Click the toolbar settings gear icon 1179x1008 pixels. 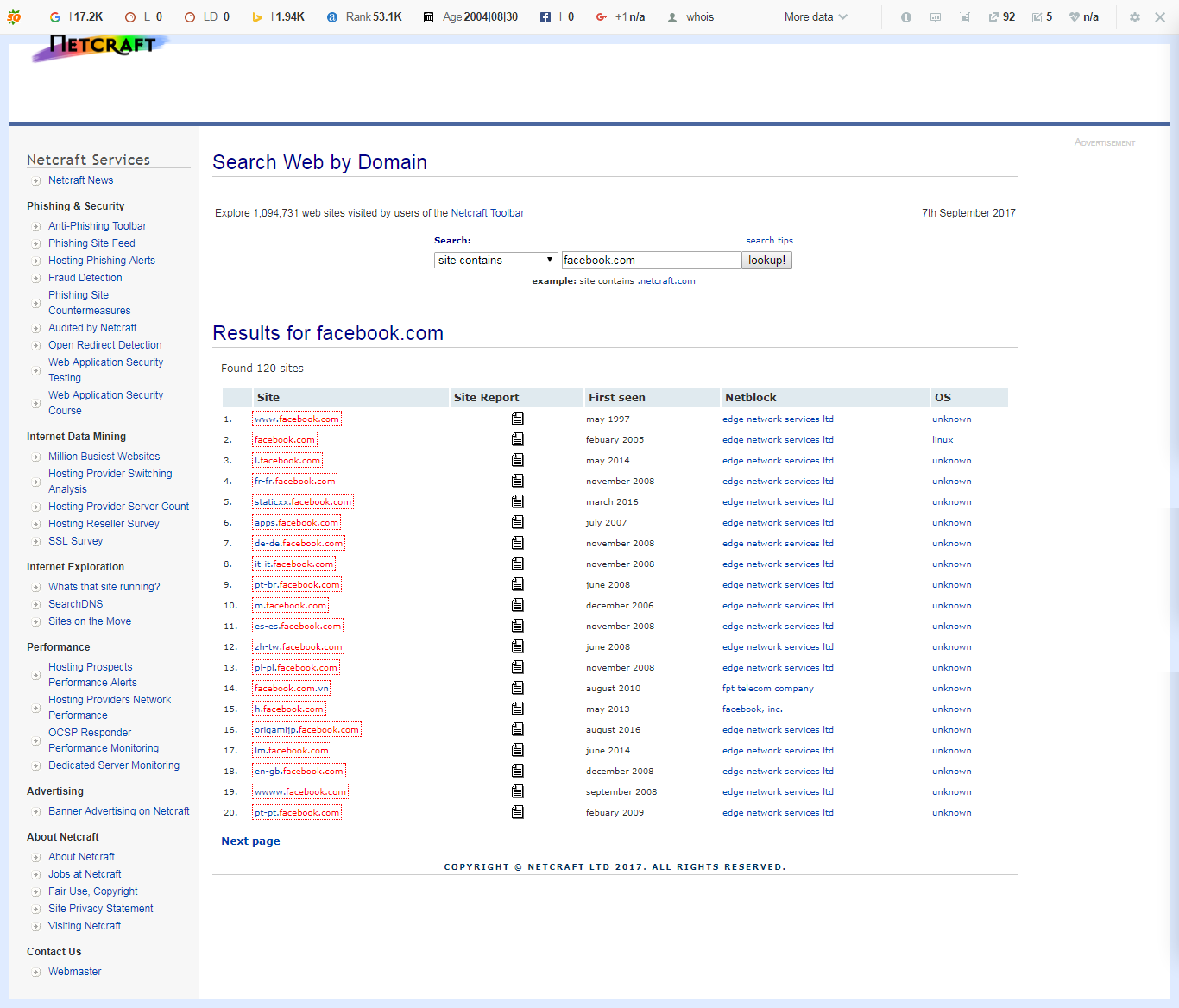click(x=1133, y=16)
